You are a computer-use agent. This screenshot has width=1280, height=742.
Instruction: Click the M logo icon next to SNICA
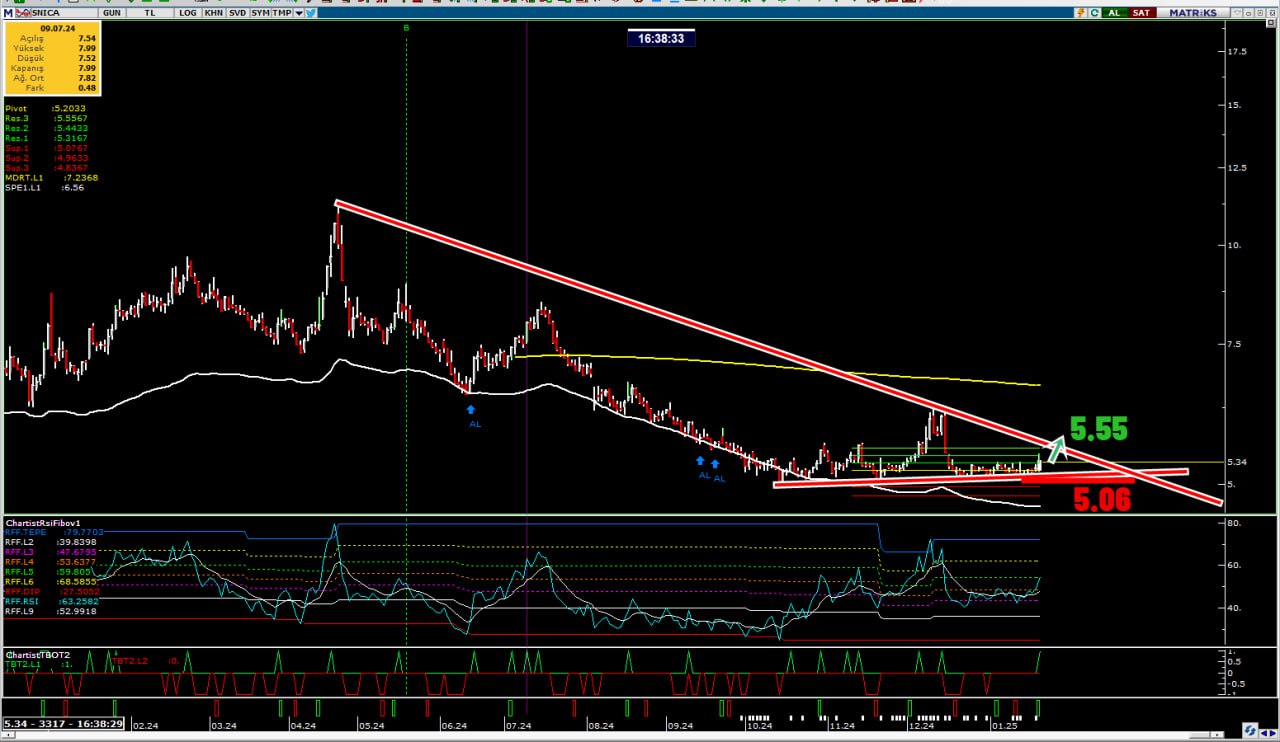point(8,12)
